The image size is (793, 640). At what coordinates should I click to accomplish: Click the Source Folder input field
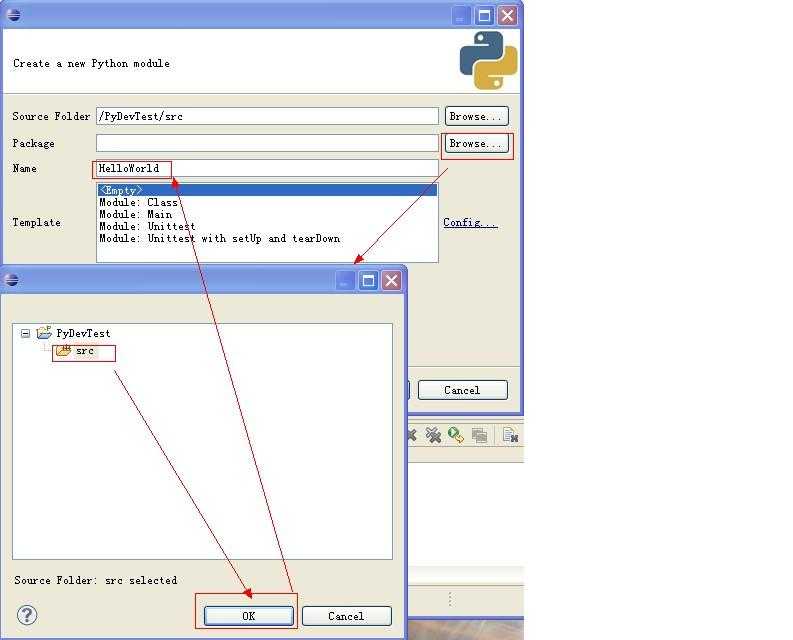coord(267,116)
